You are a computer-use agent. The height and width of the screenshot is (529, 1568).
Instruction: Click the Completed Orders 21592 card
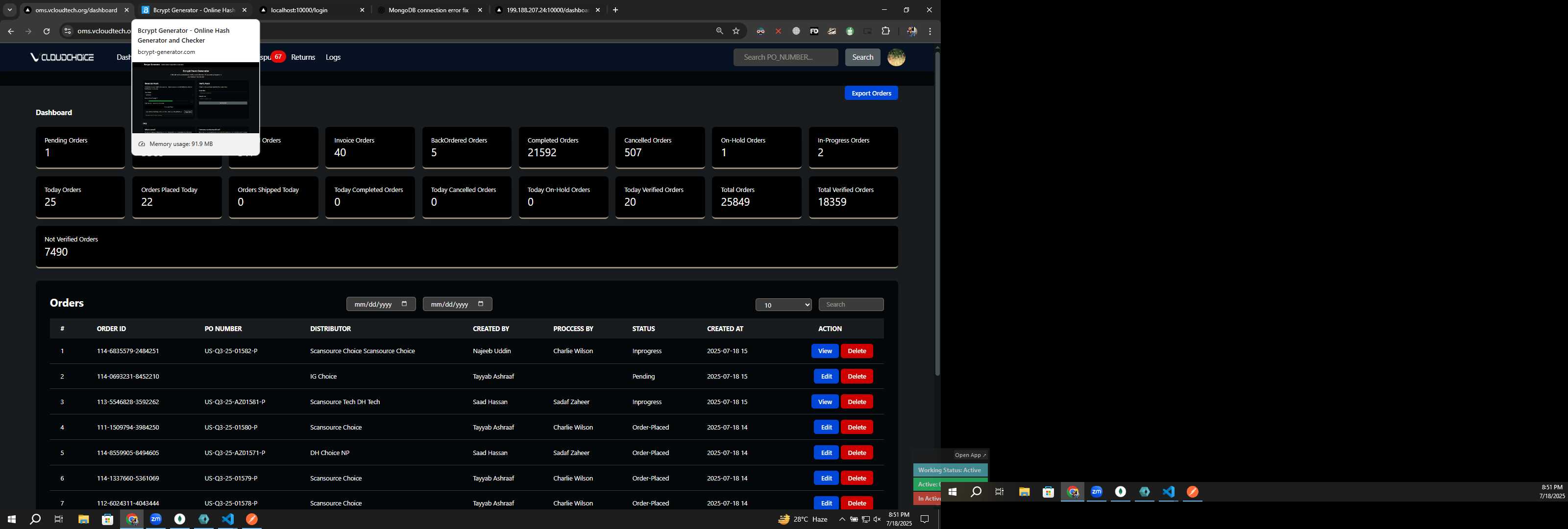pyautogui.click(x=563, y=147)
